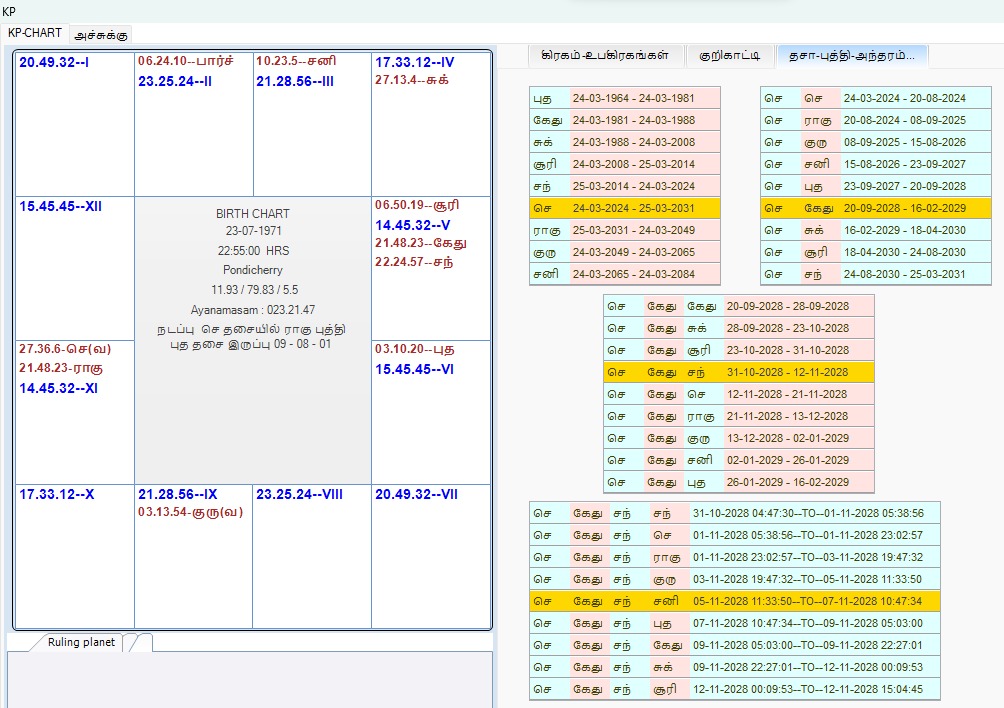1004x708 pixels.
Task: Select dasha row 24-03-1964 - 24-03-1981
Action: [625, 98]
